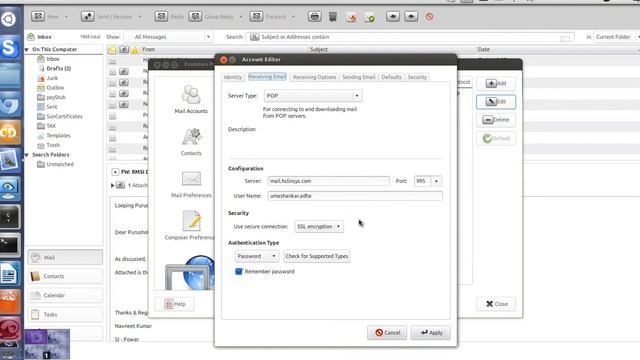Open the orange CD launcher icon
This screenshot has height=360, width=640.
click(9, 132)
